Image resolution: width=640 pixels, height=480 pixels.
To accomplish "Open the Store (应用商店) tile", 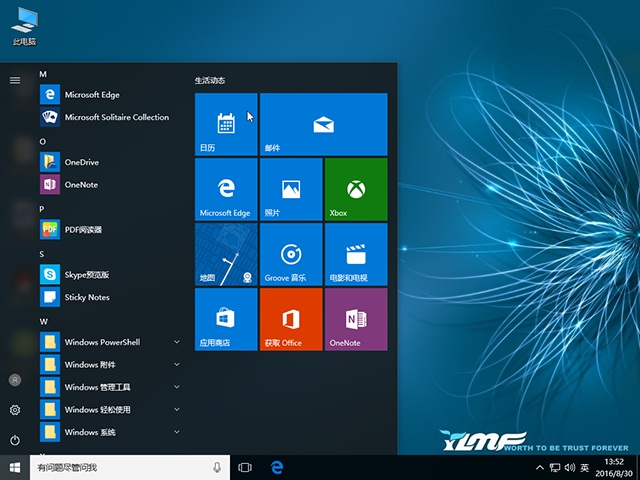I will pos(226,319).
